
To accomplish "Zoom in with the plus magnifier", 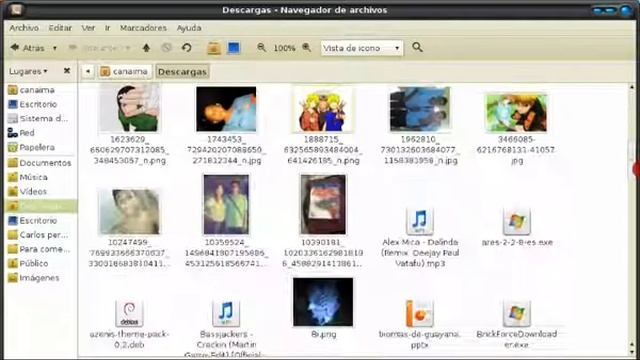I will 307,48.
